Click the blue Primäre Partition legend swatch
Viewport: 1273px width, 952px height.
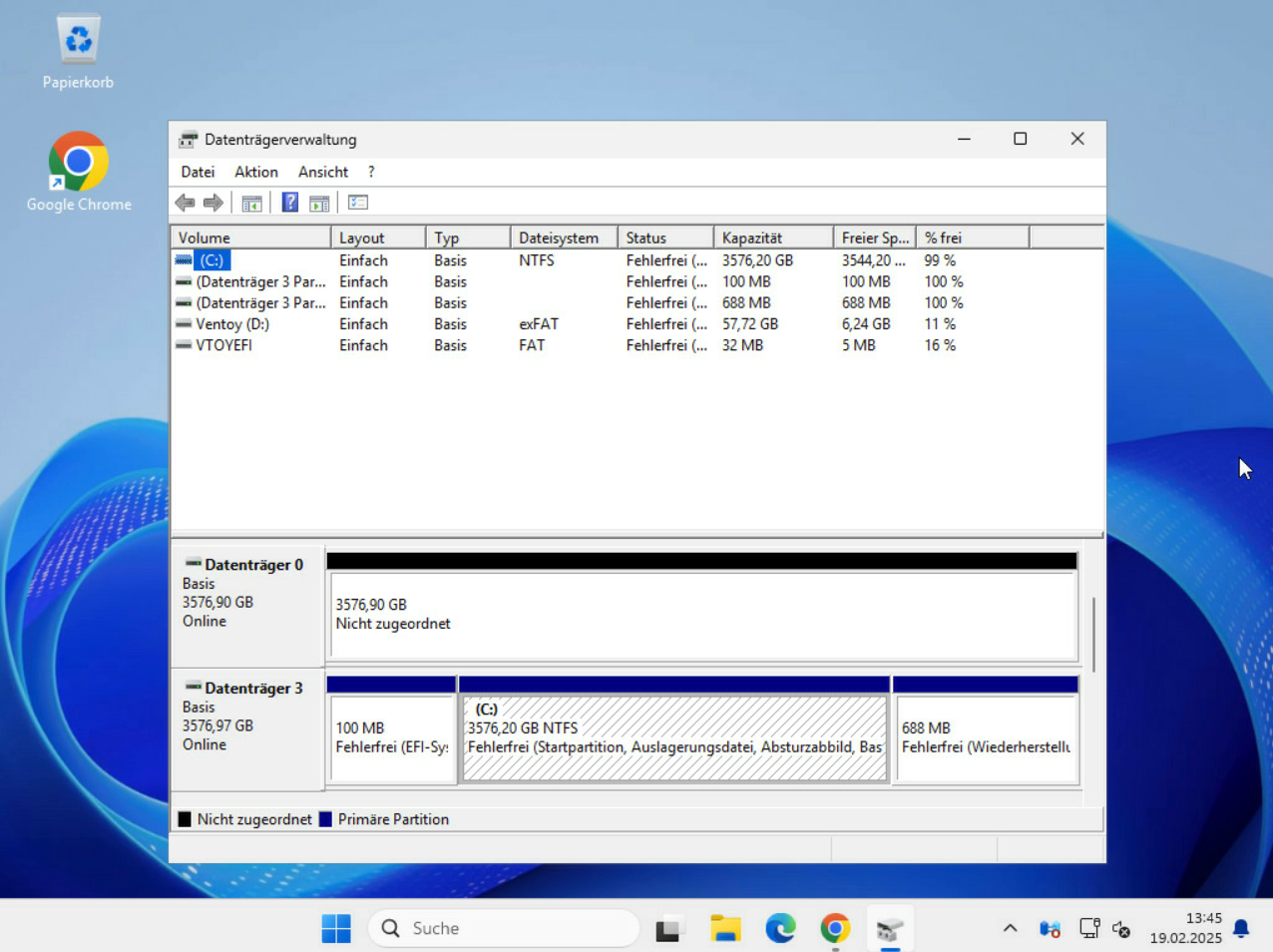pyautogui.click(x=325, y=819)
